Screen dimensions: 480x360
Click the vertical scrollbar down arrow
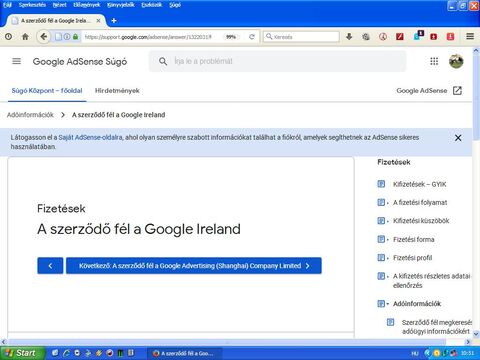coord(476,334)
